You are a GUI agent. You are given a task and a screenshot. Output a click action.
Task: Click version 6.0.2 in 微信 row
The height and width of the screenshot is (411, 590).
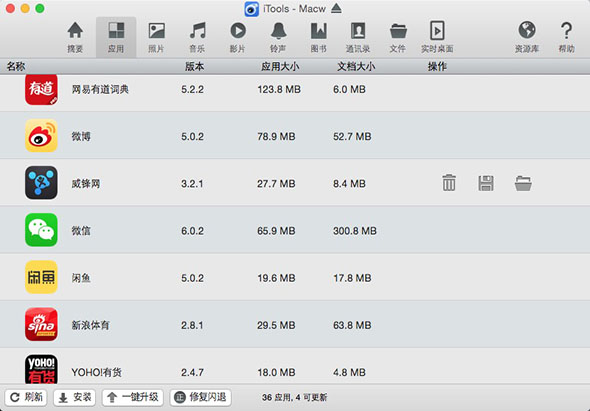(x=192, y=231)
